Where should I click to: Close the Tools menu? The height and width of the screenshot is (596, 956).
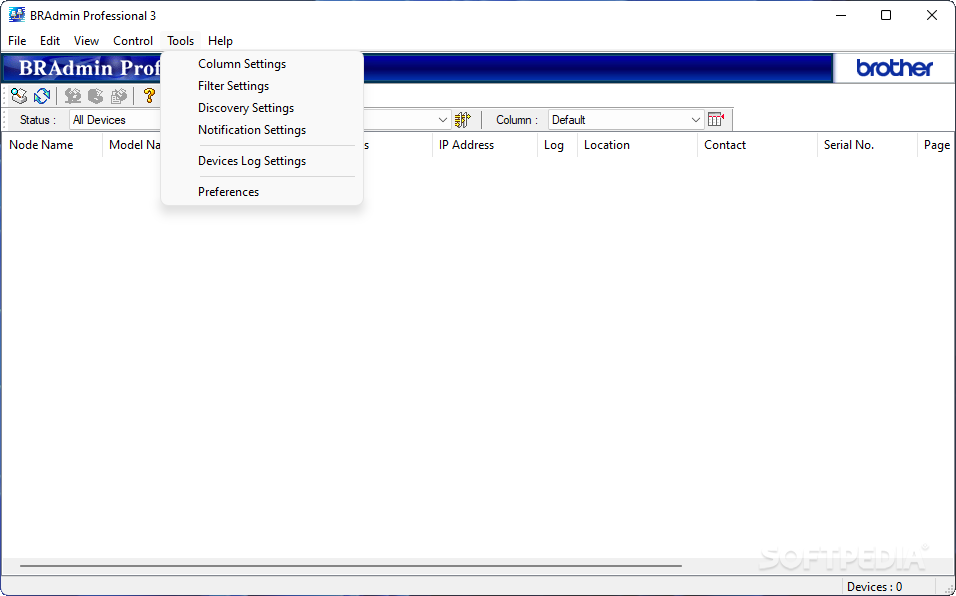pos(180,41)
